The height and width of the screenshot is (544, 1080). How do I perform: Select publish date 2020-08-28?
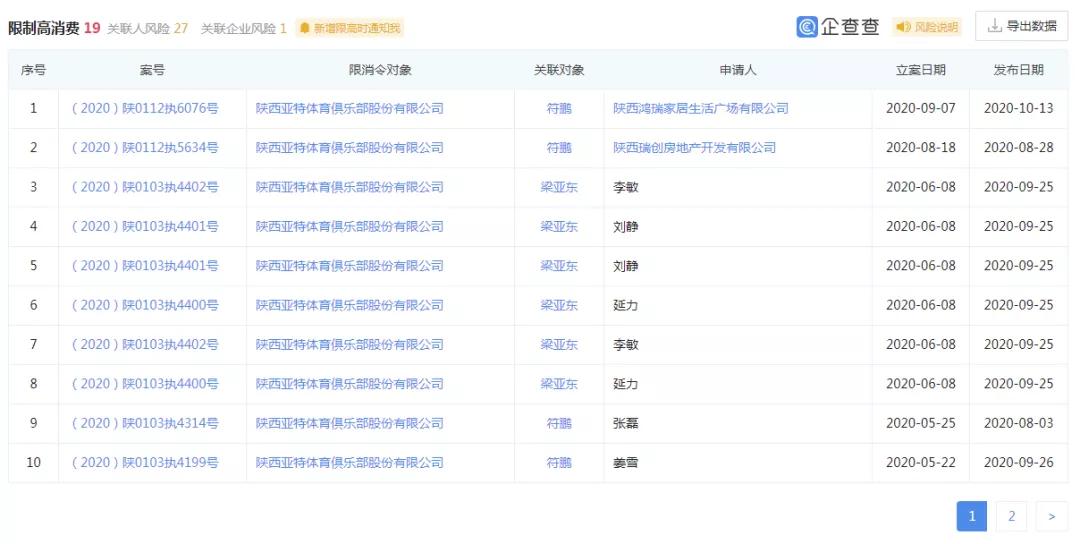click(x=1019, y=147)
